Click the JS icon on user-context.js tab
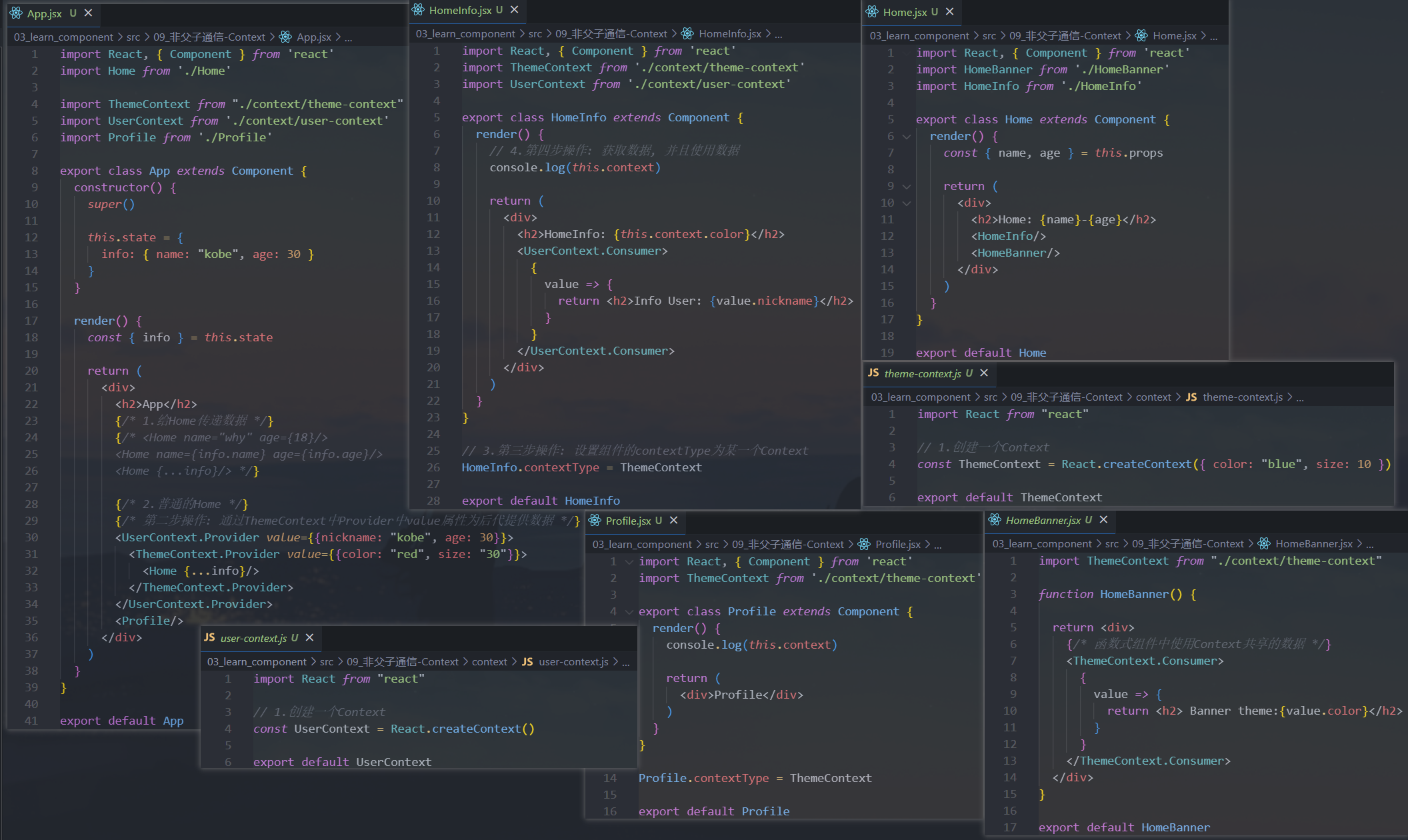Screen dimensions: 1408x840 (209, 637)
